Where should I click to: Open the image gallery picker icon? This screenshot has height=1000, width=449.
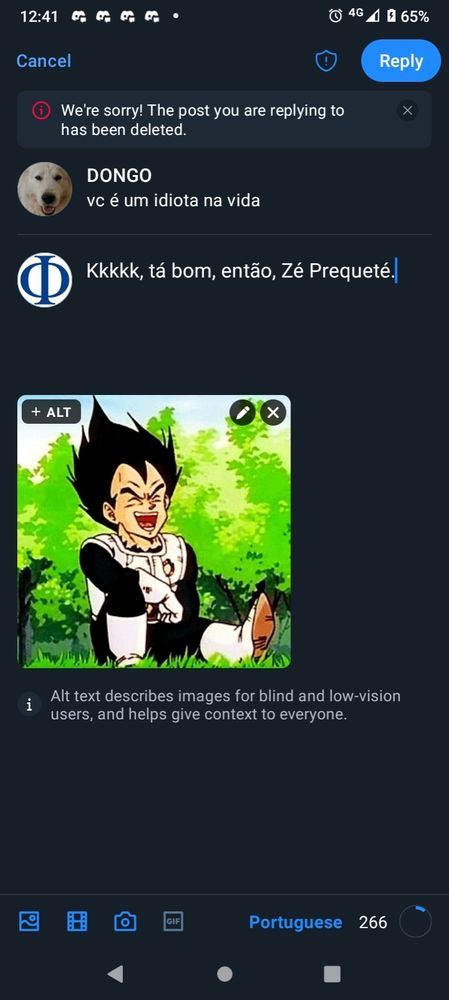29,922
